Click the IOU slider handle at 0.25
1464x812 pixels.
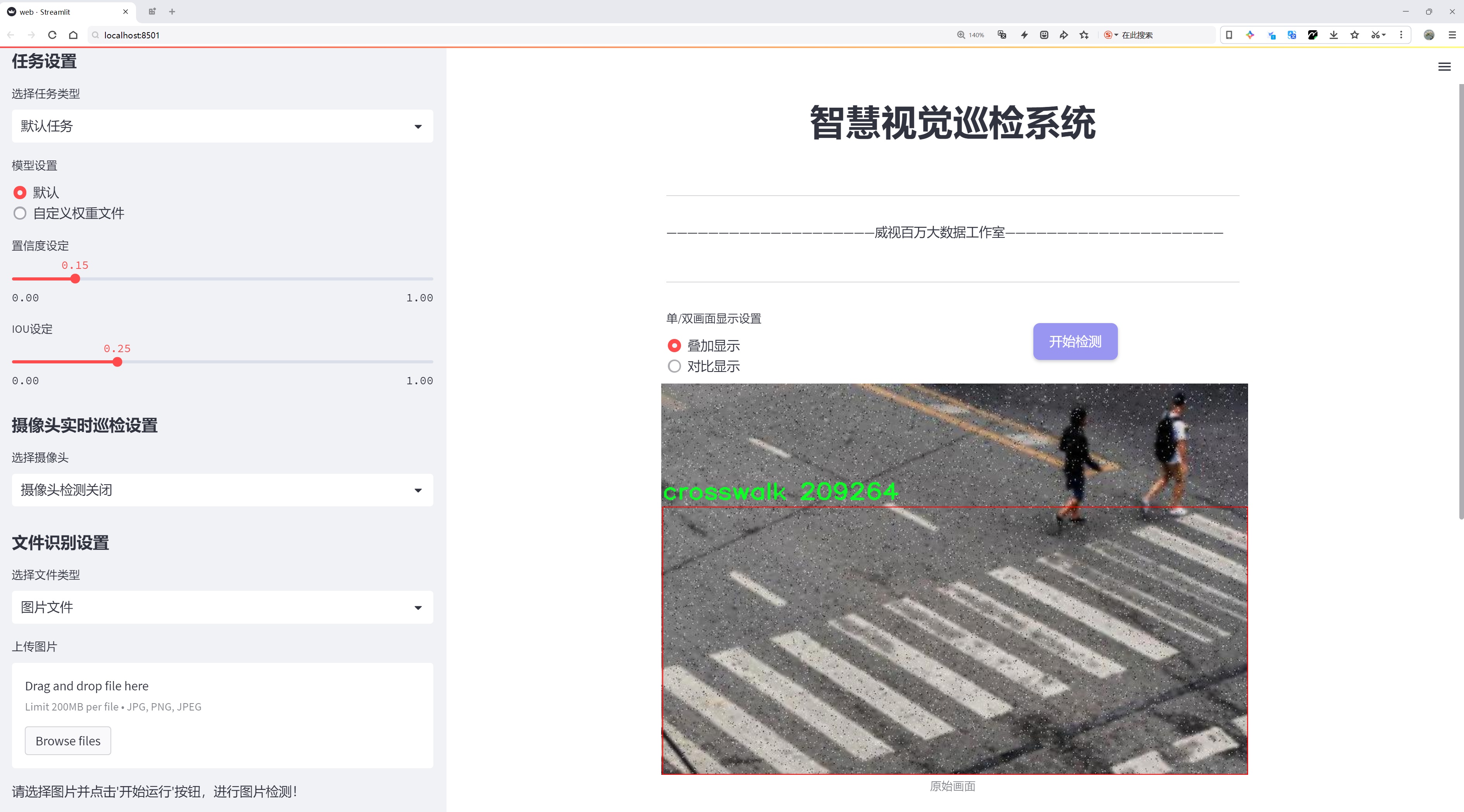coord(117,362)
